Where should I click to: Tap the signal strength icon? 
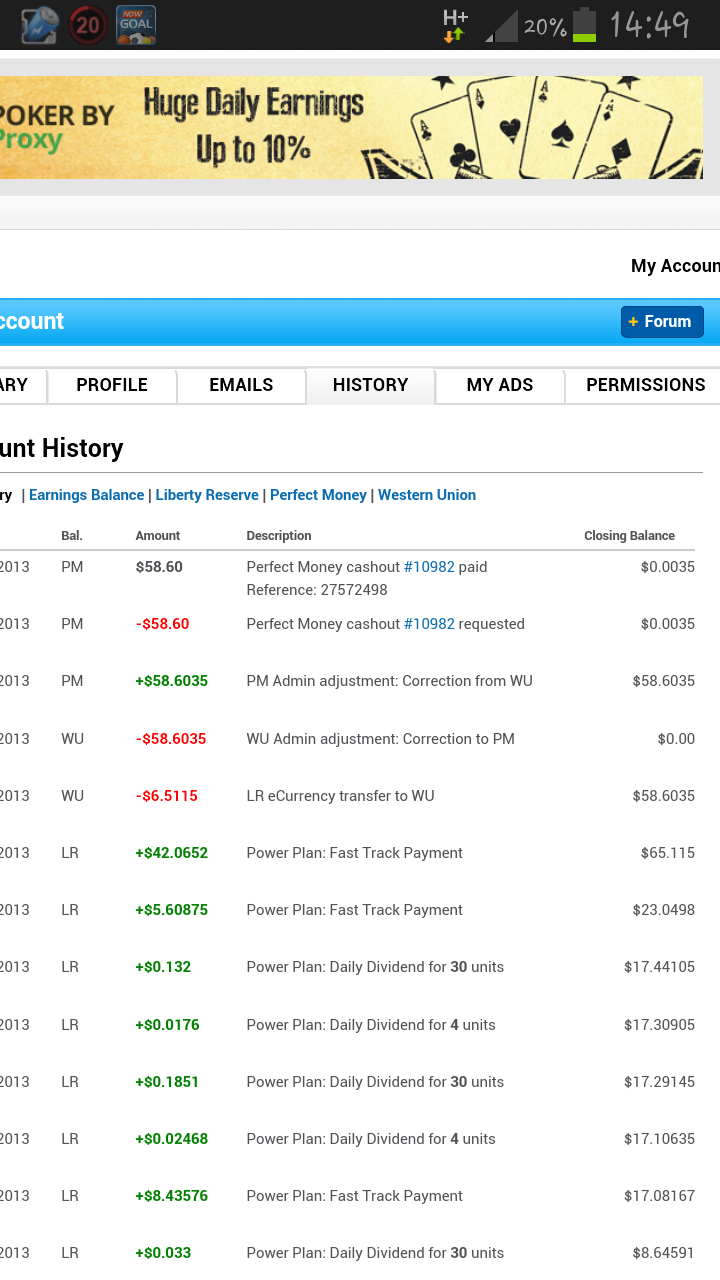coord(501,27)
